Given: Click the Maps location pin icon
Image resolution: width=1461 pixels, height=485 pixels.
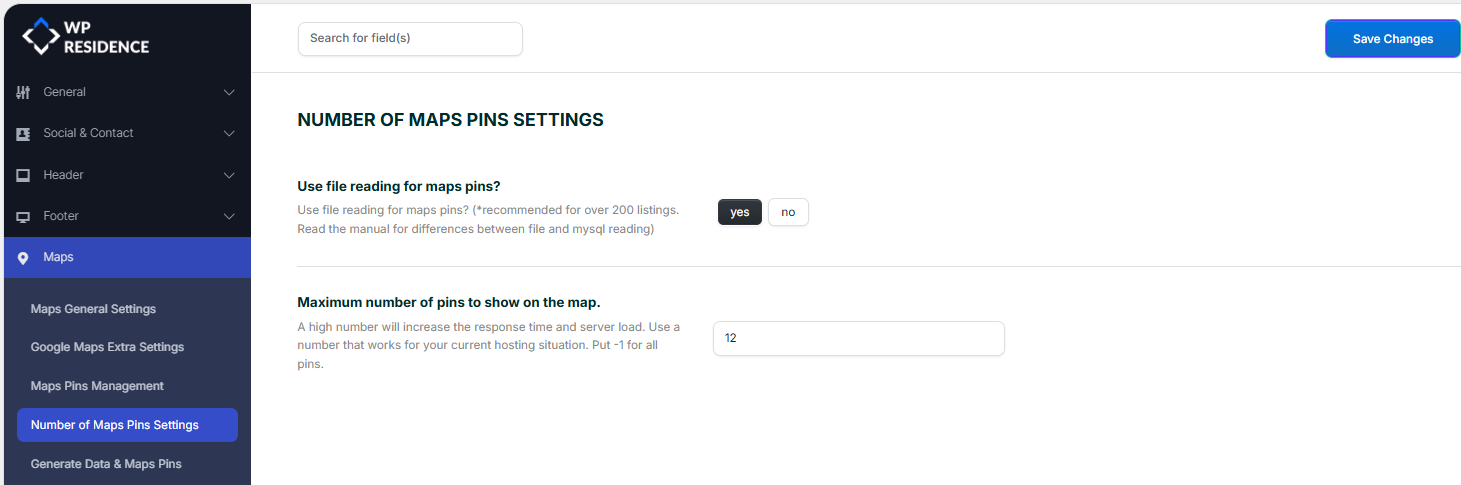Looking at the screenshot, I should (x=23, y=258).
